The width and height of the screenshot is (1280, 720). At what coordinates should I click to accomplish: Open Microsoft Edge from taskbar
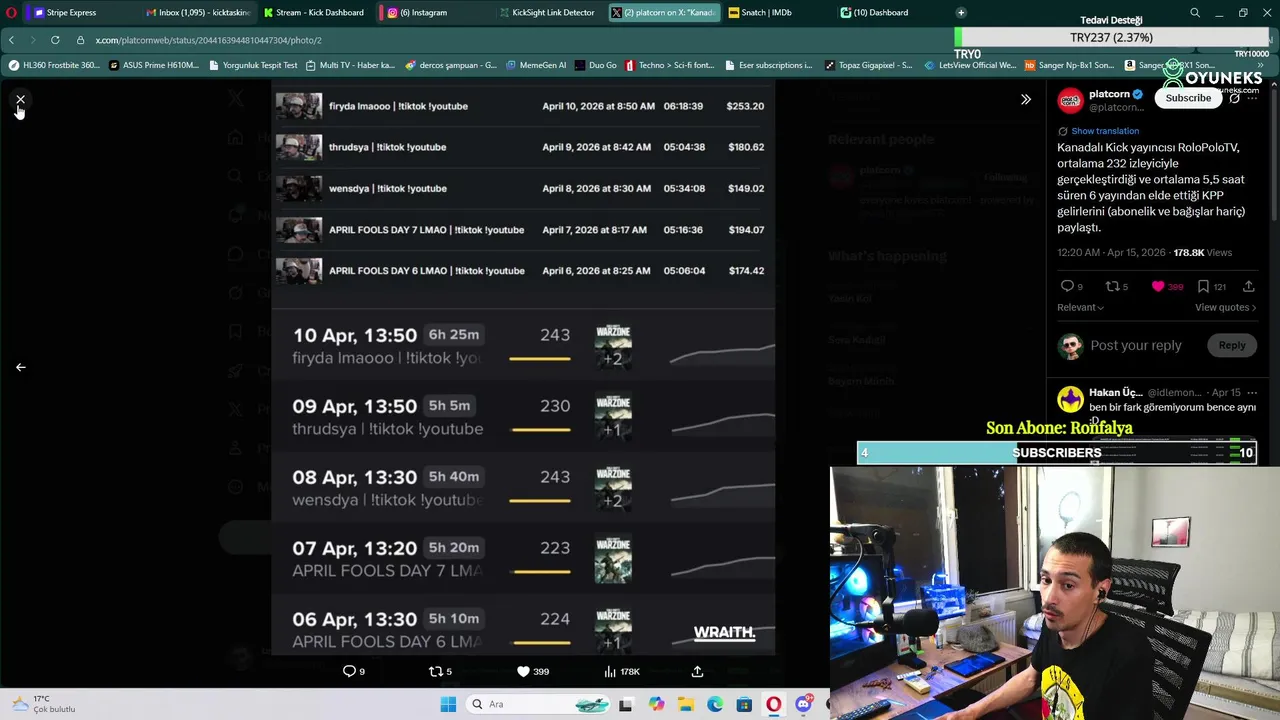pyautogui.click(x=715, y=704)
